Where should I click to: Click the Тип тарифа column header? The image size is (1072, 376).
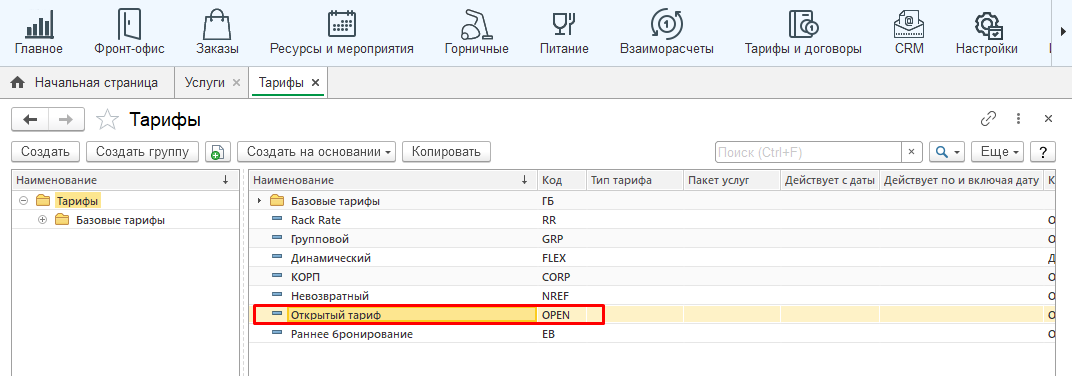pos(634,180)
